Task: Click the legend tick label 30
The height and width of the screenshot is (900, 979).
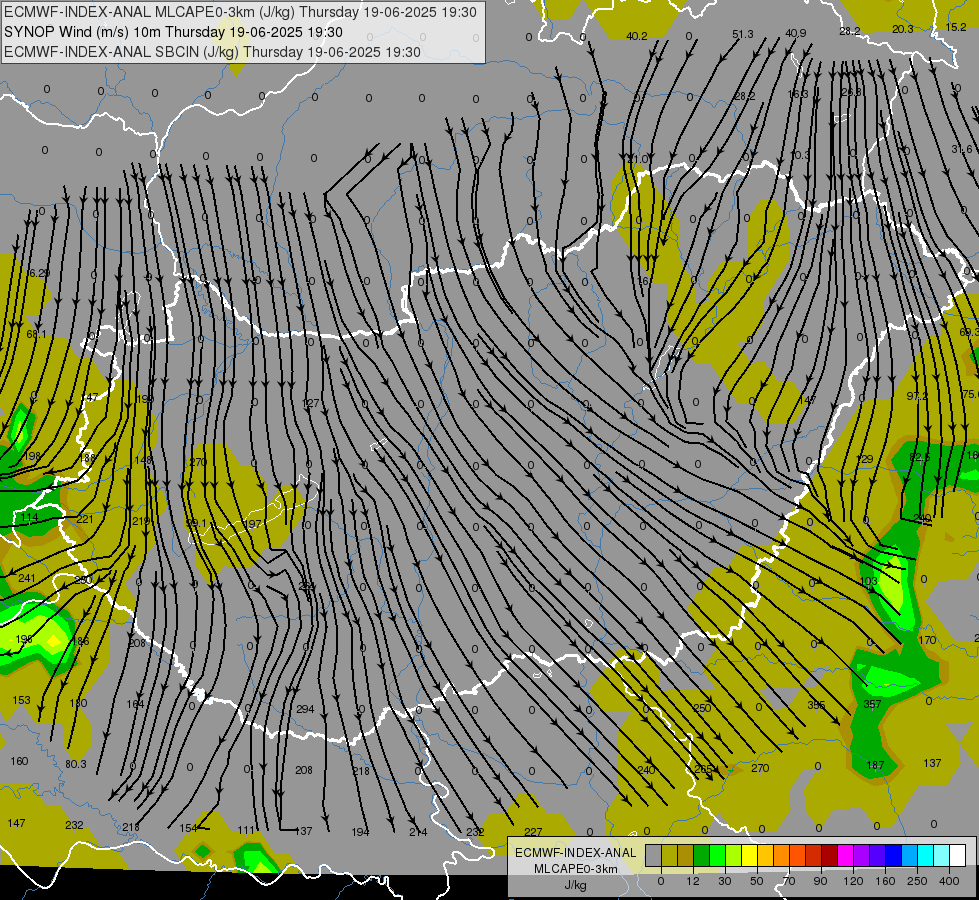Action: (725, 881)
